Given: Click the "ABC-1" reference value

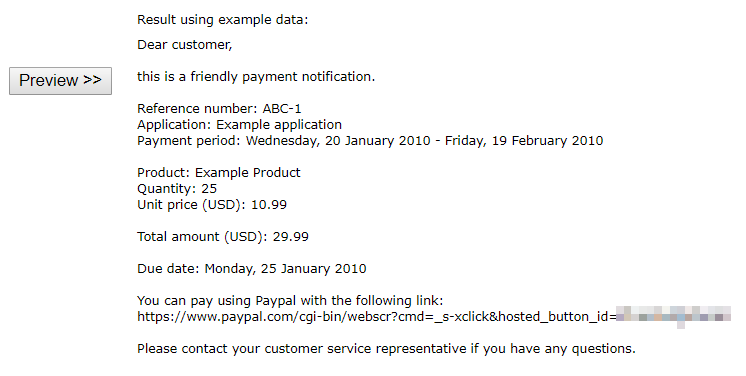Looking at the screenshot, I should [x=282, y=109].
